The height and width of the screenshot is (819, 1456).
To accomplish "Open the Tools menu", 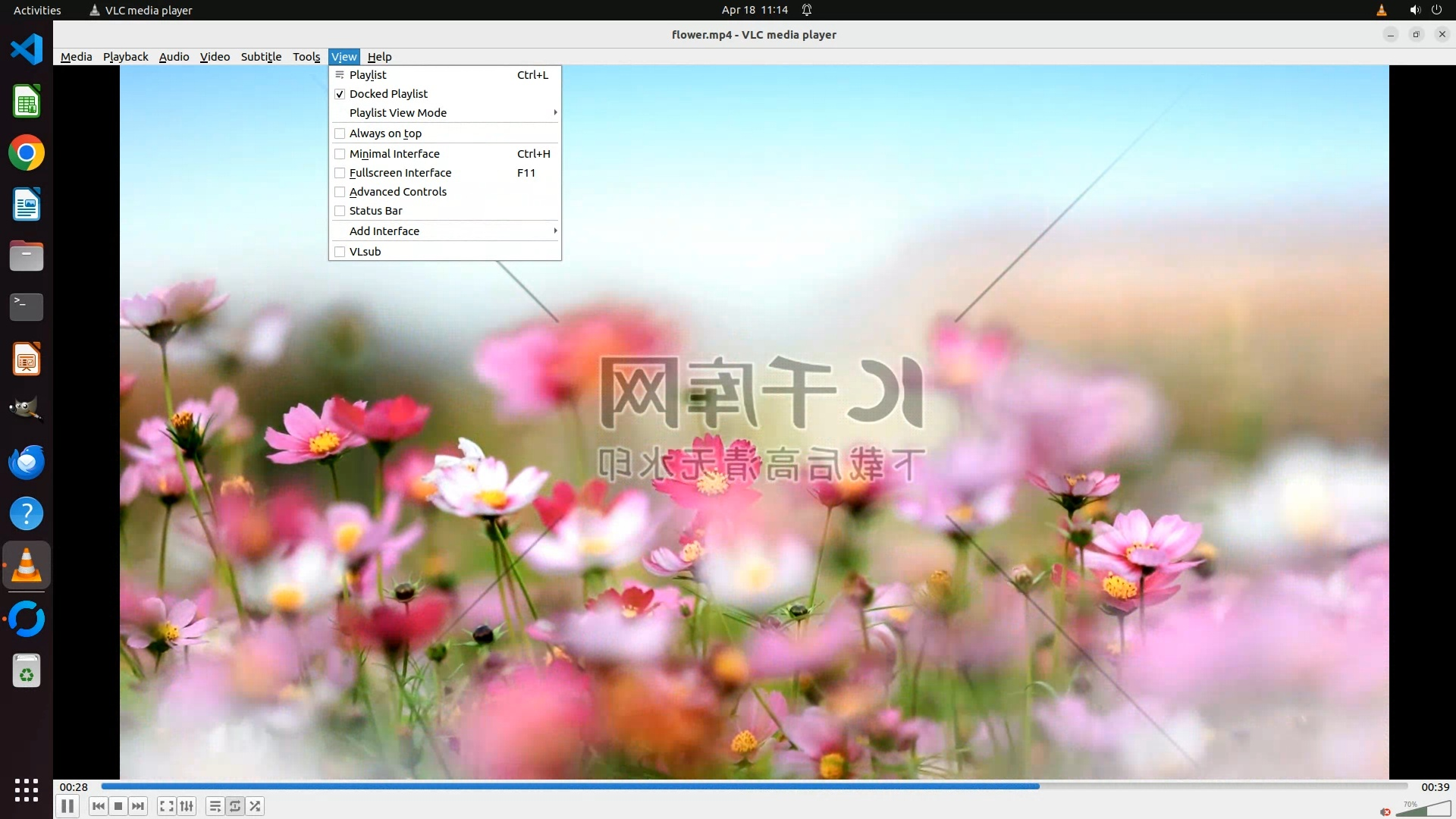I will pos(306,57).
